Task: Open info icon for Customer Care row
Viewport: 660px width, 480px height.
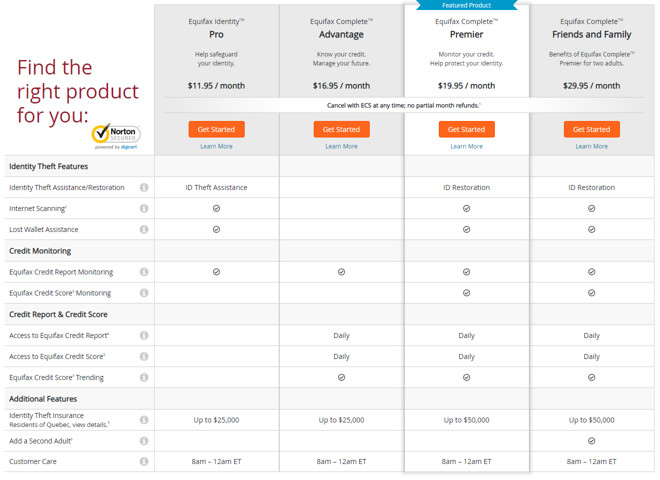Action: (144, 462)
